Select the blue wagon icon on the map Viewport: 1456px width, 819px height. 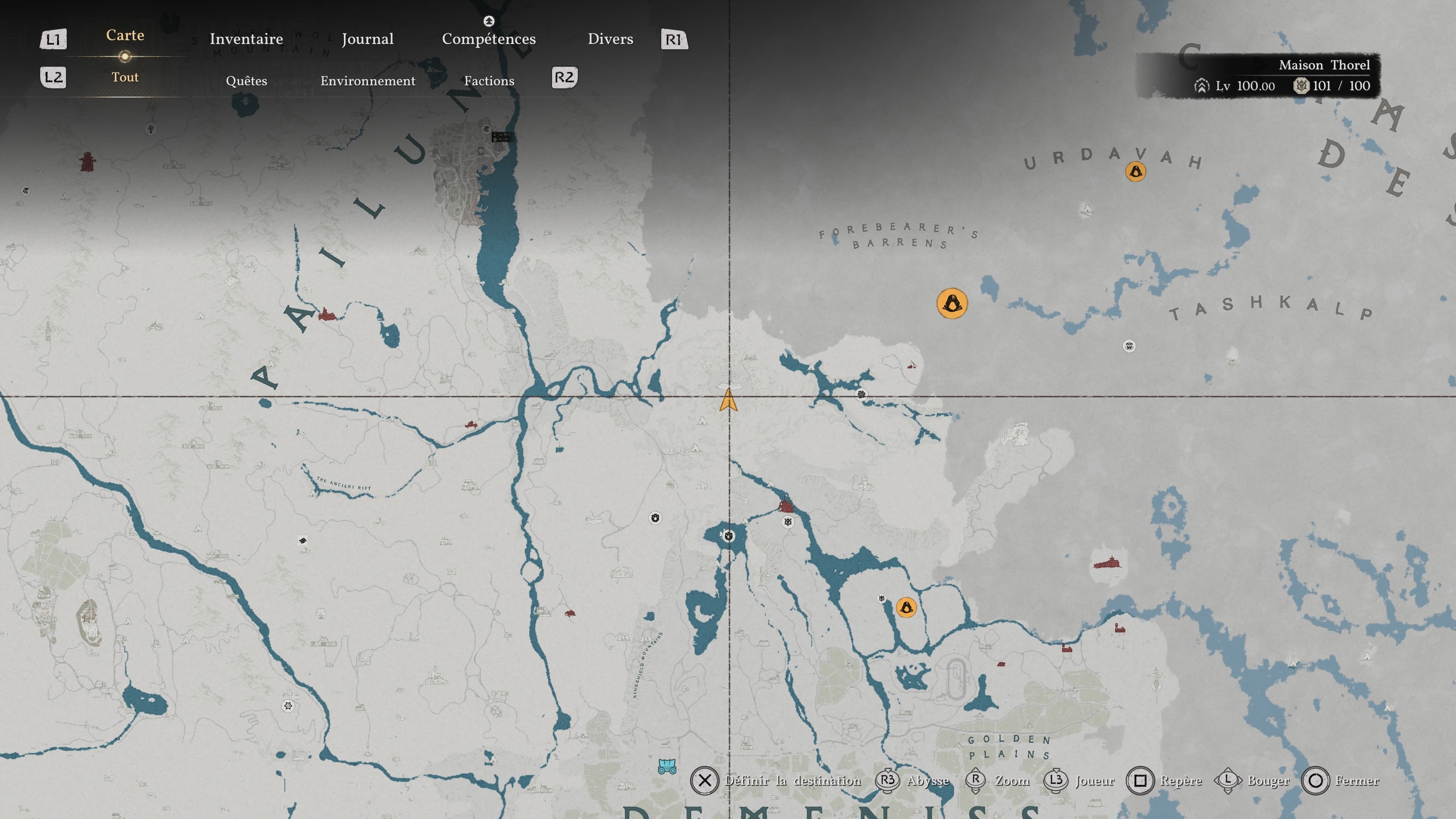[667, 766]
